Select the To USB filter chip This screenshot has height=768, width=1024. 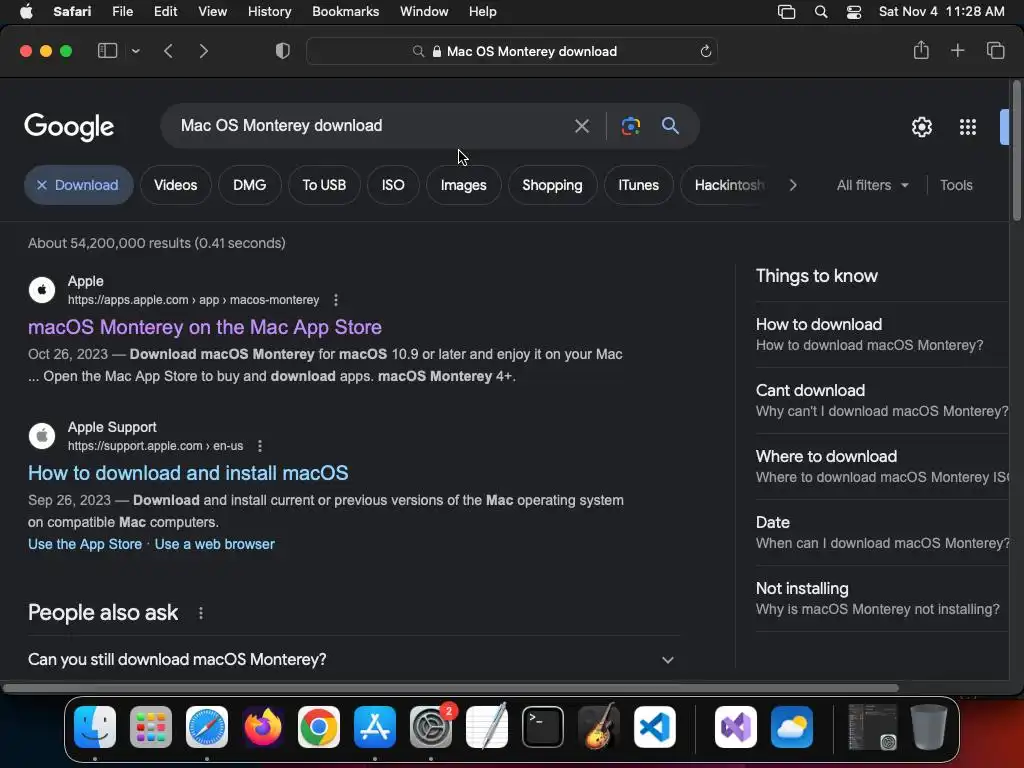324,185
